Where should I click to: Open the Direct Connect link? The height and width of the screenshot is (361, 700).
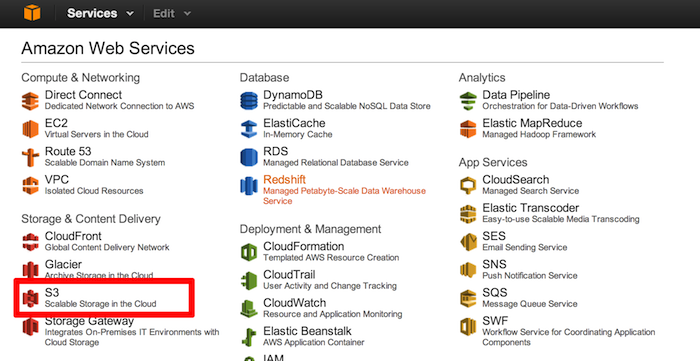[83, 95]
